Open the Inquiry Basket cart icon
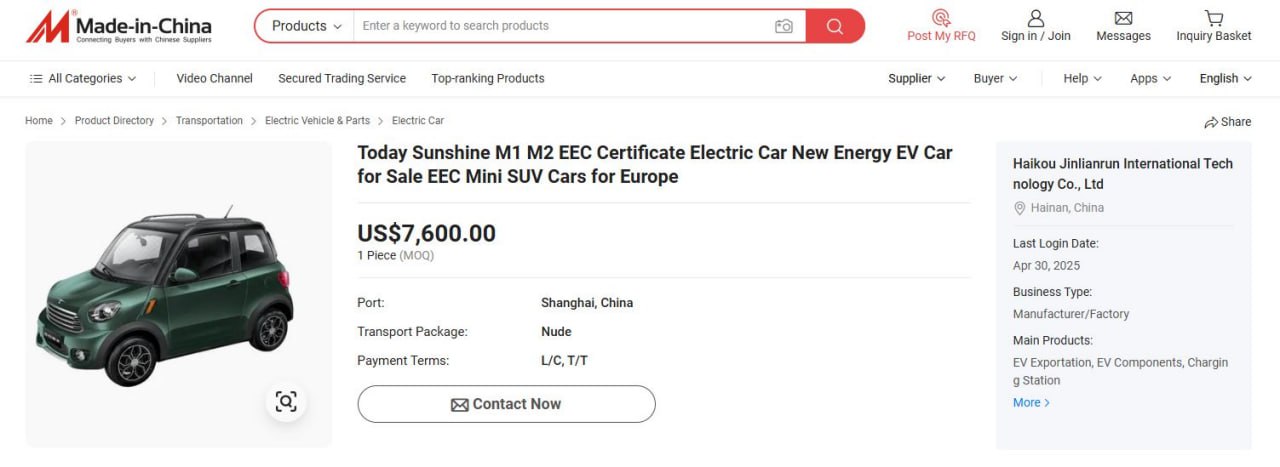This screenshot has height=467, width=1280. point(1214,18)
